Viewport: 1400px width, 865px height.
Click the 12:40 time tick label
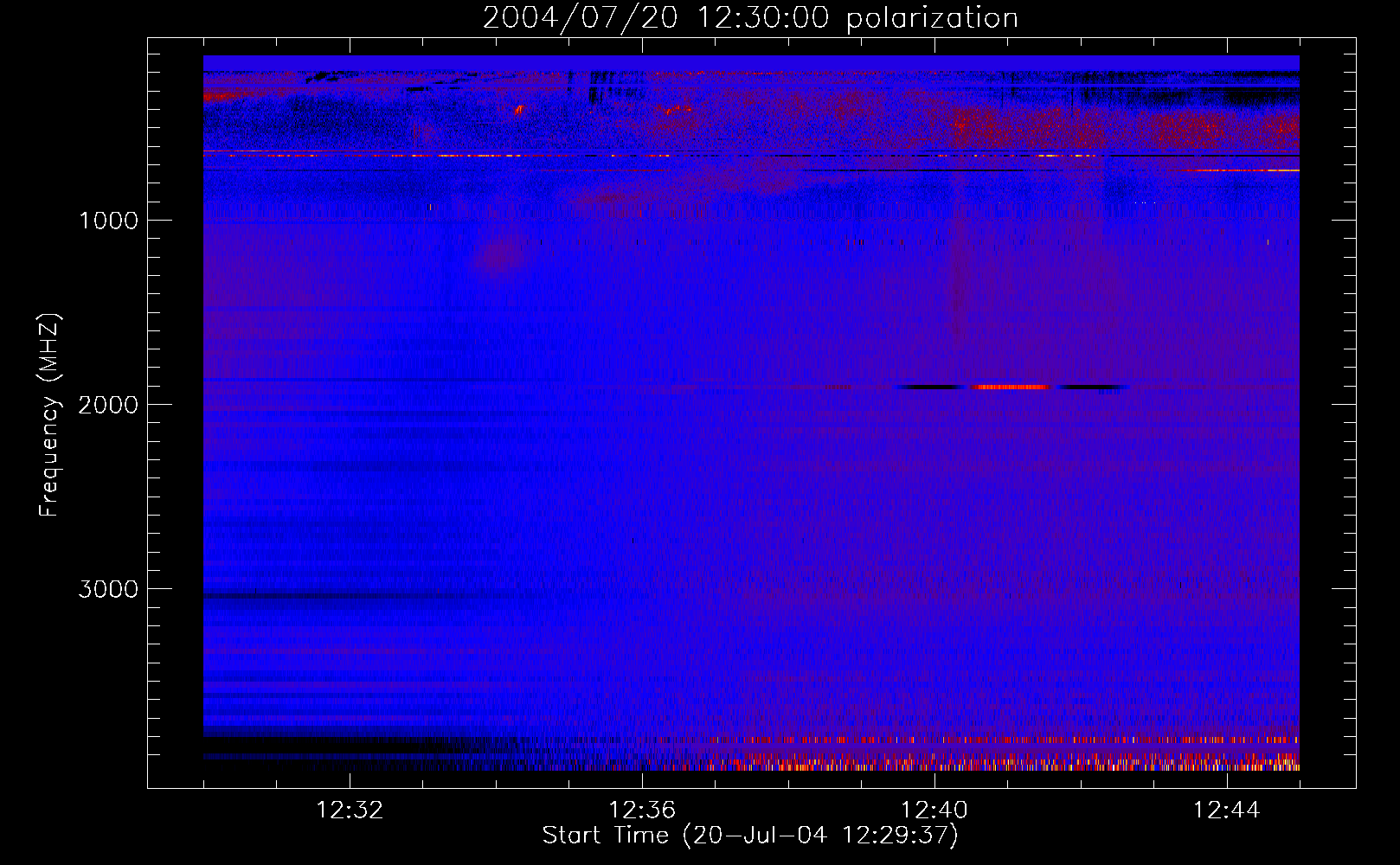[x=934, y=811]
